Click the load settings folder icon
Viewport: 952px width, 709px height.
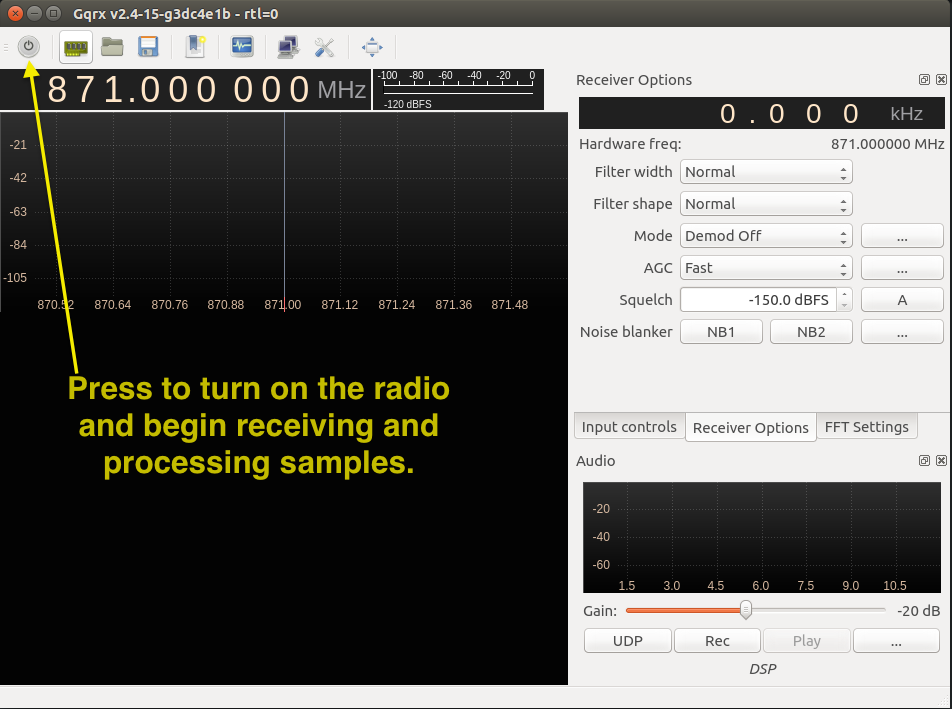pyautogui.click(x=112, y=47)
